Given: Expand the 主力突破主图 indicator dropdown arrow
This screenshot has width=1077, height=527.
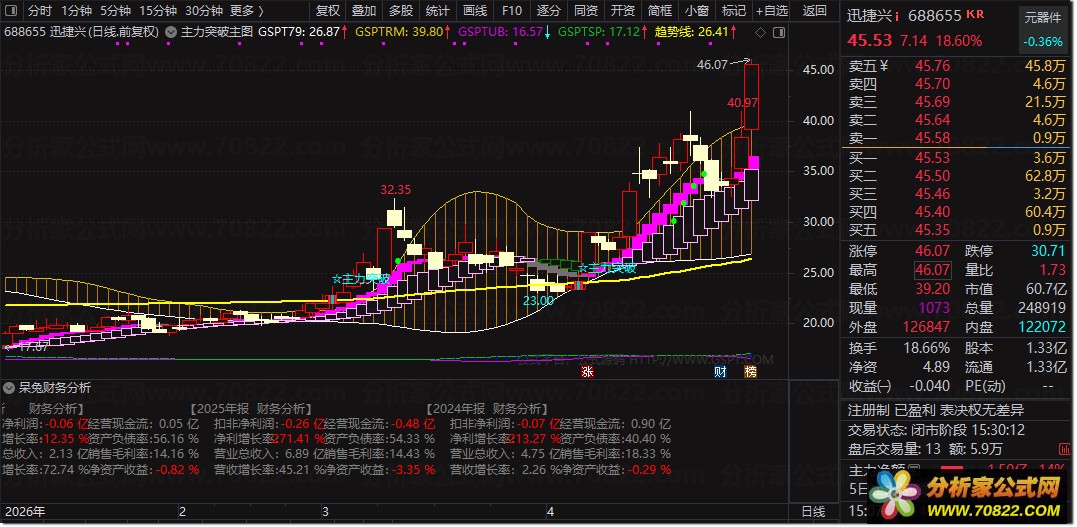Looking at the screenshot, I should [171, 32].
